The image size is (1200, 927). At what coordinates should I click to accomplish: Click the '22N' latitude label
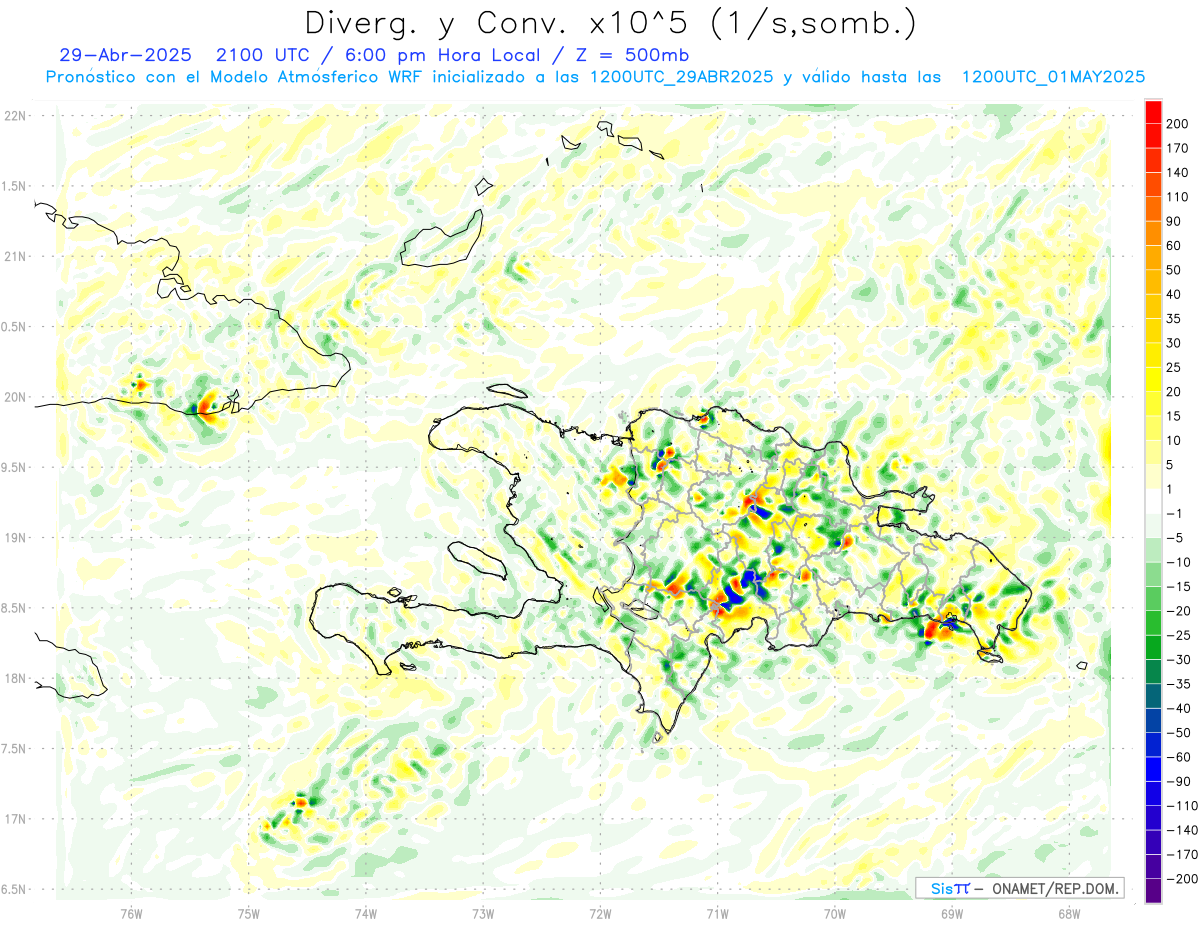click(x=15, y=116)
